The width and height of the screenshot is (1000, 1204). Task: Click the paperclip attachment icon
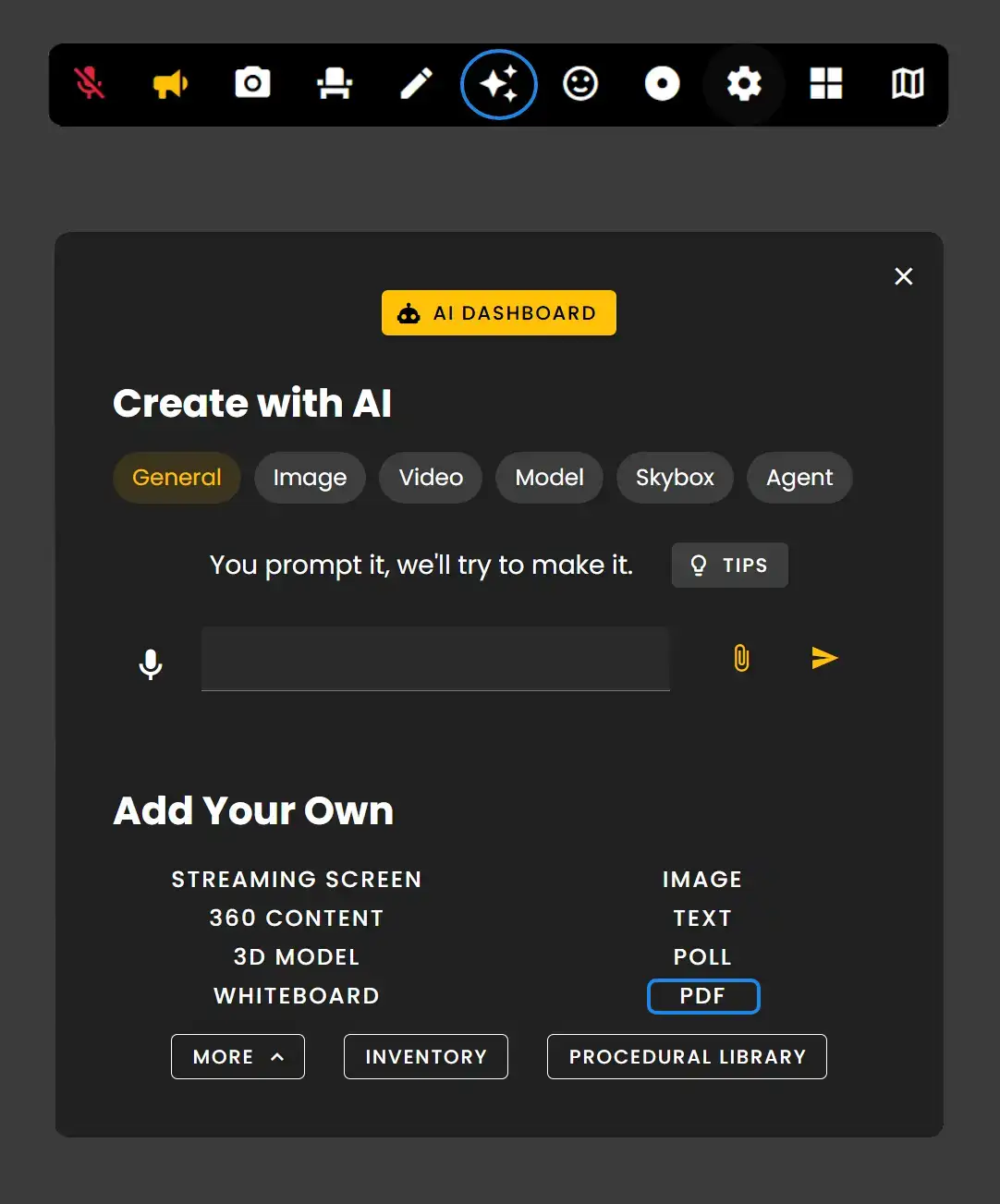click(x=739, y=659)
